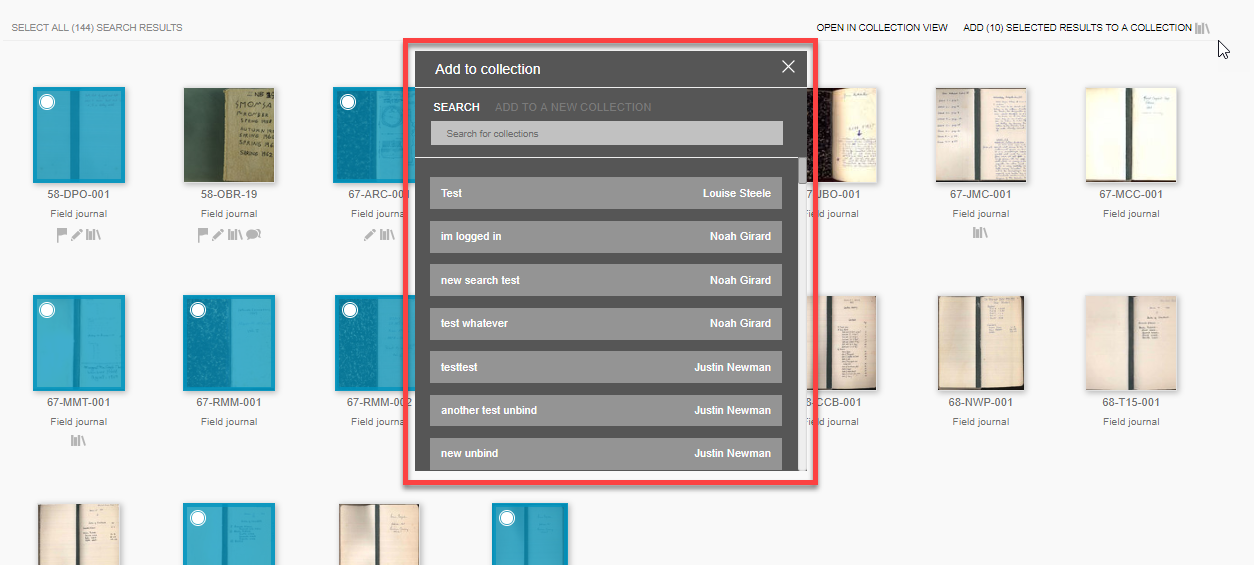The image size is (1254, 565).
Task: Switch to Add to a New Collection tab
Action: coord(573,107)
